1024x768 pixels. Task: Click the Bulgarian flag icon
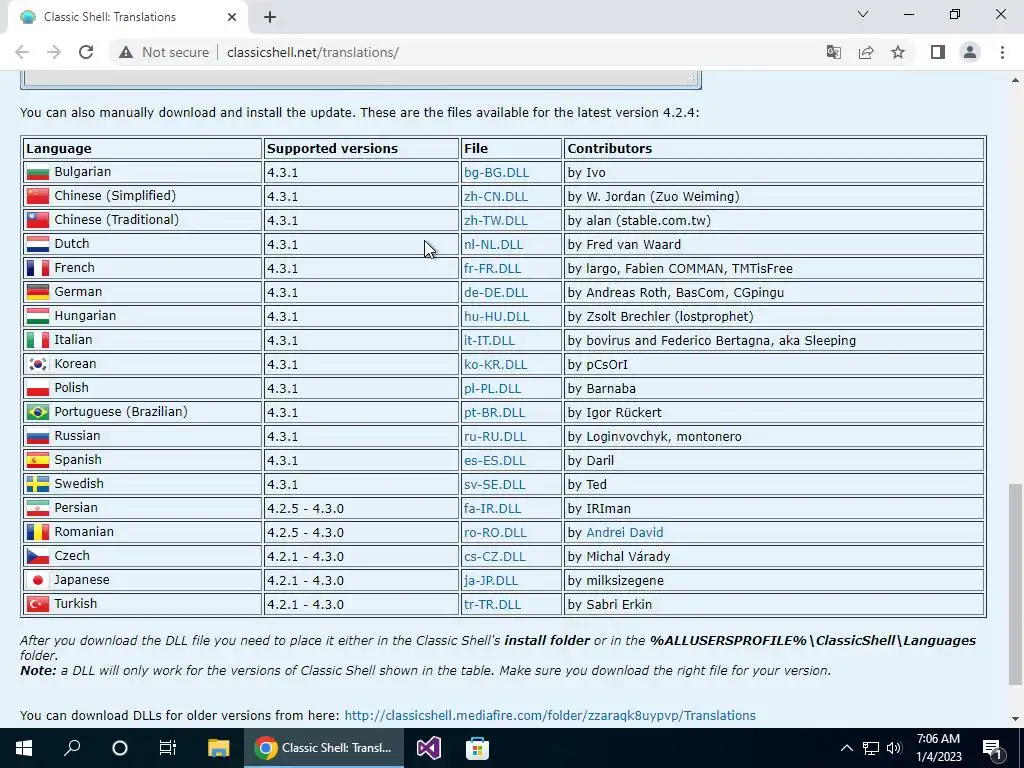(x=37, y=172)
